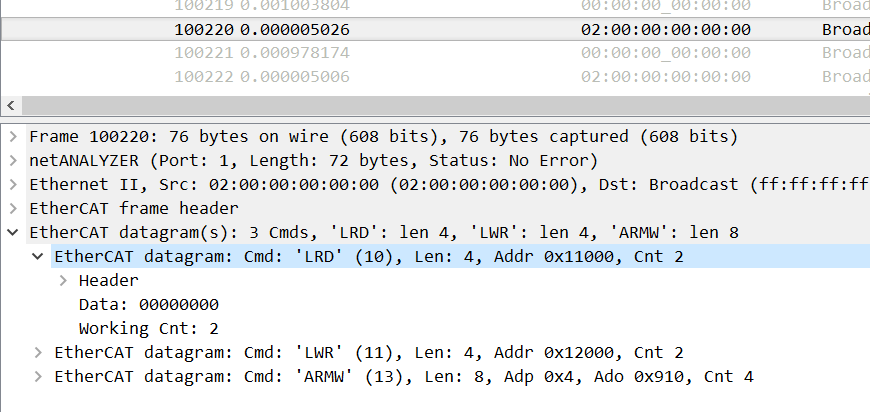Expand the Frame 100220 tree row
The width and height of the screenshot is (870, 412).
[13, 137]
